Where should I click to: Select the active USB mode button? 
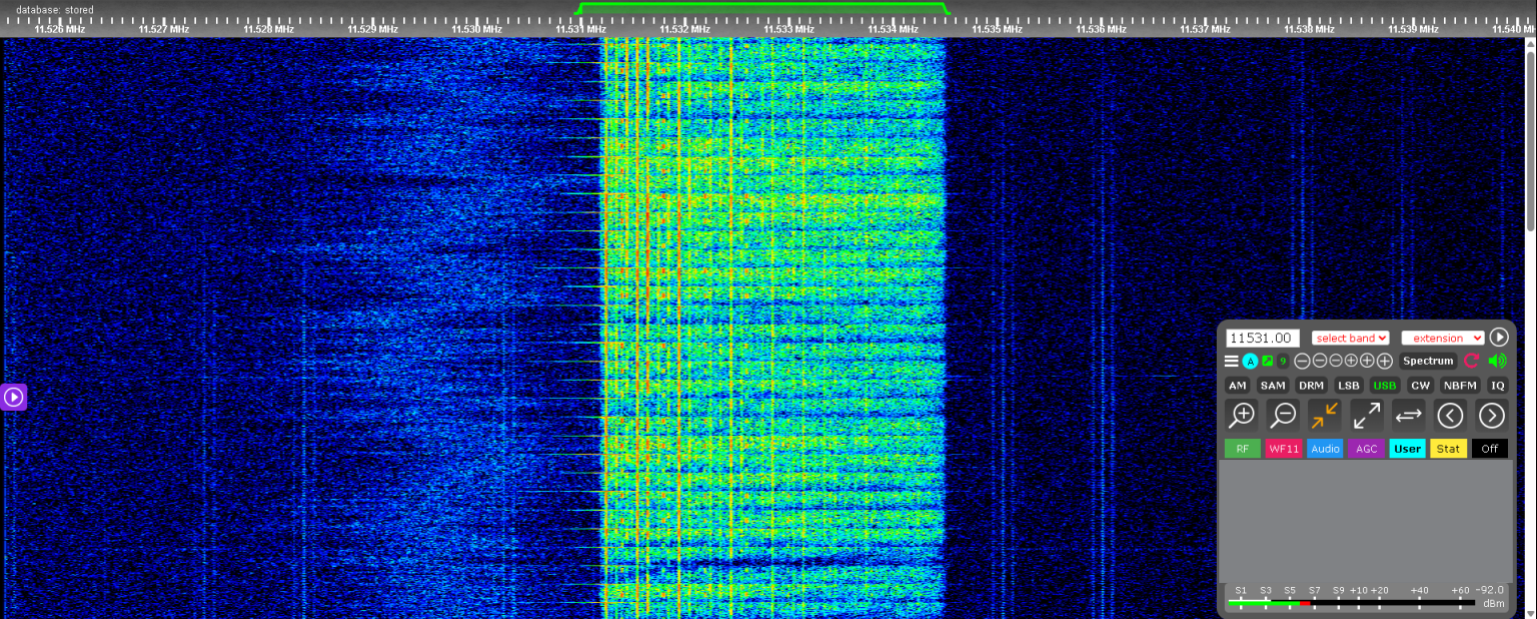point(1385,385)
